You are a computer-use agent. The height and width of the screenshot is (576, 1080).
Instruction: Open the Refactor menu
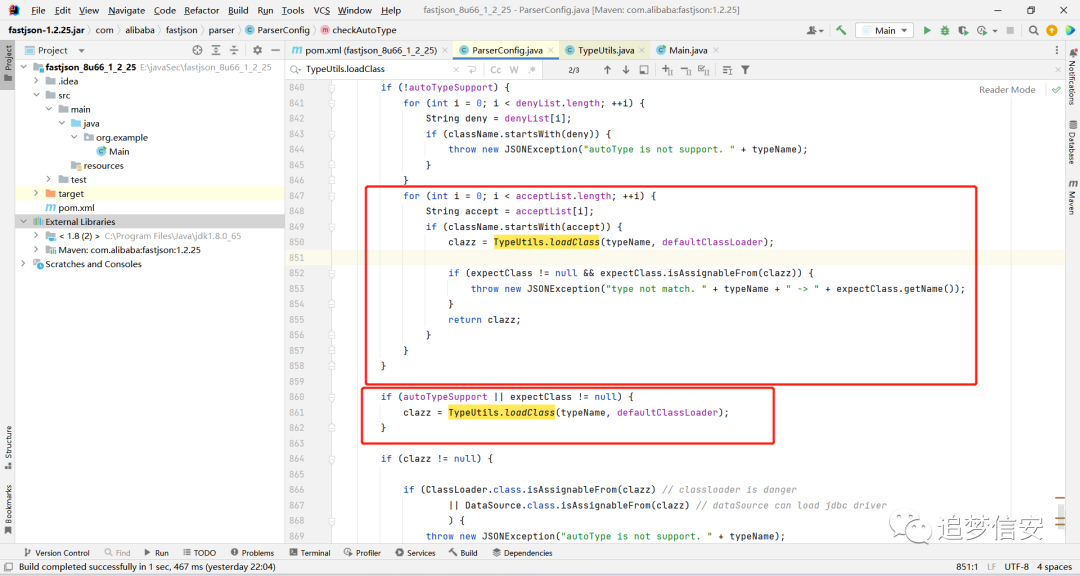point(201,10)
